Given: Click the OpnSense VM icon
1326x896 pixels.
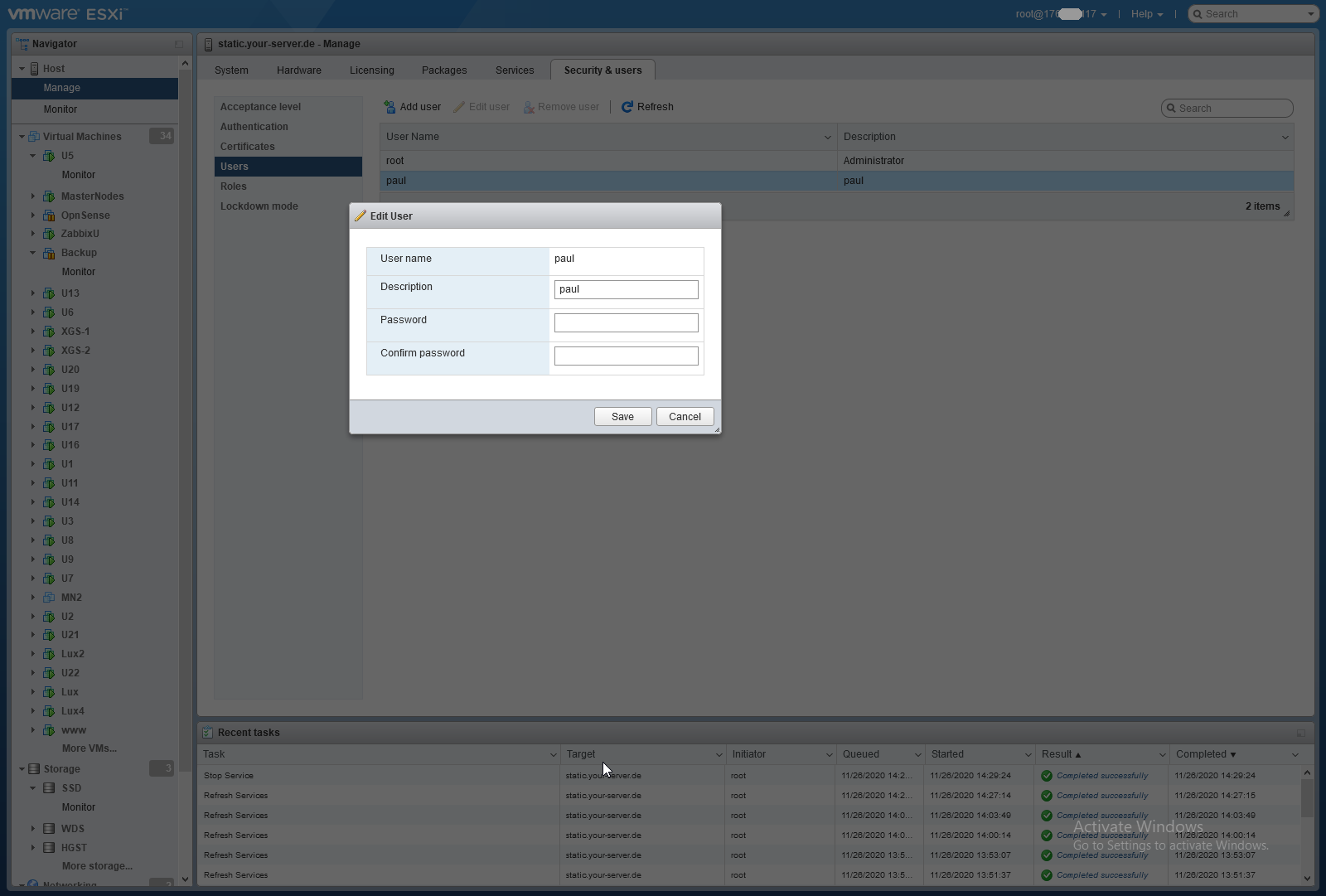Looking at the screenshot, I should pos(49,216).
